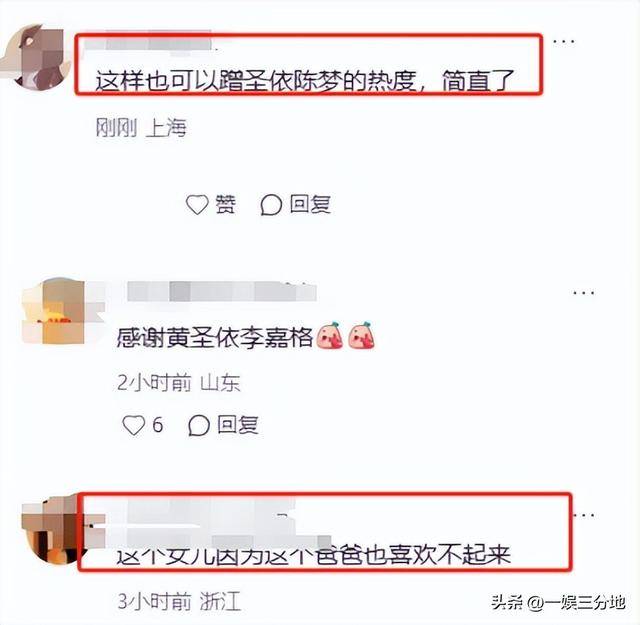Click the 2小时前 山东 timestamp
This screenshot has width=640, height=625.
tap(178, 383)
